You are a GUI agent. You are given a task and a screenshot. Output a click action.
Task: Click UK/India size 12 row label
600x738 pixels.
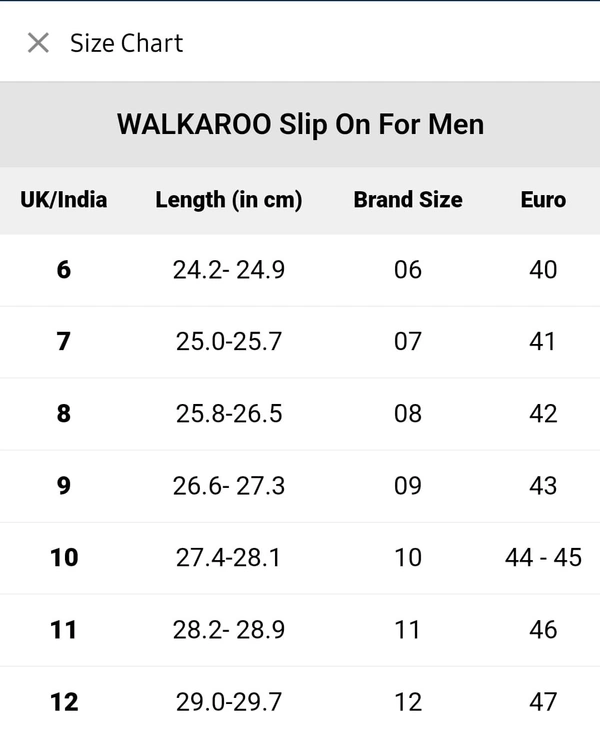coord(64,701)
